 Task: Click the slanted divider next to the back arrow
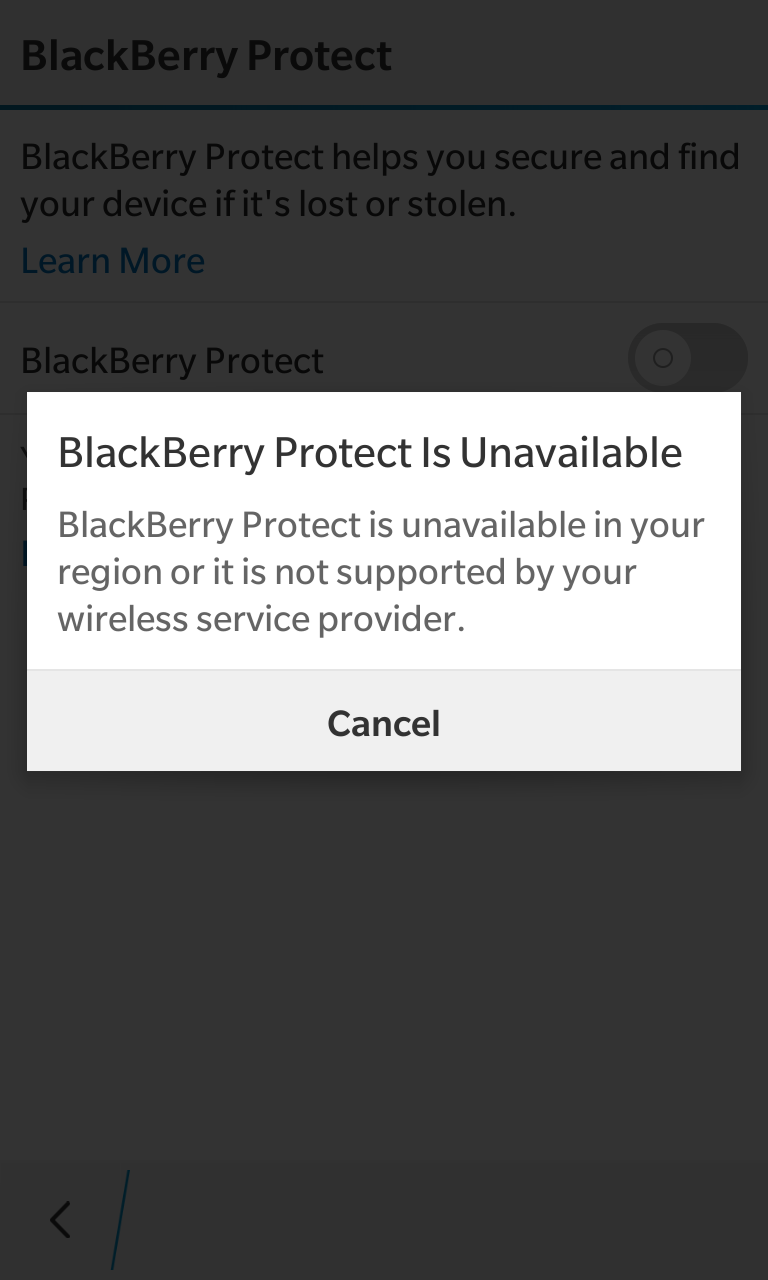120,1220
